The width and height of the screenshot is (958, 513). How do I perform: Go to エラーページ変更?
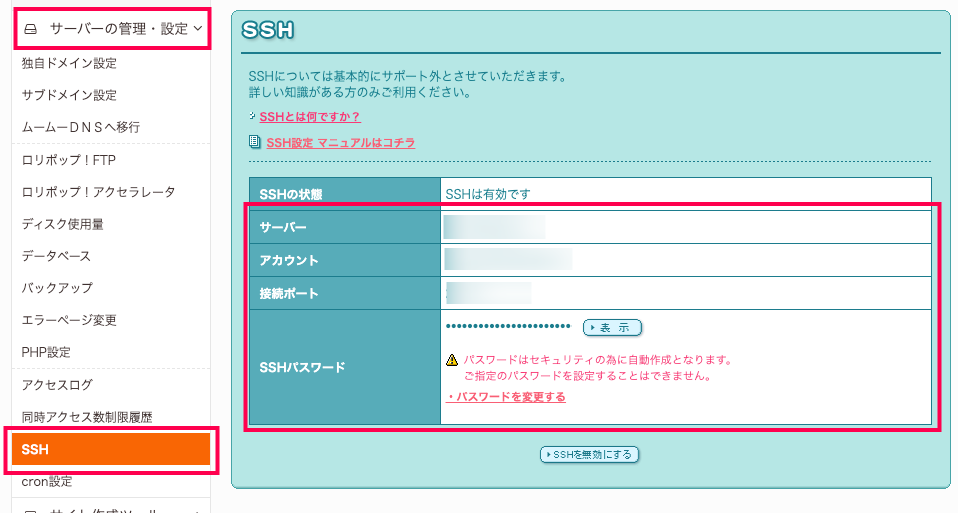(69, 320)
